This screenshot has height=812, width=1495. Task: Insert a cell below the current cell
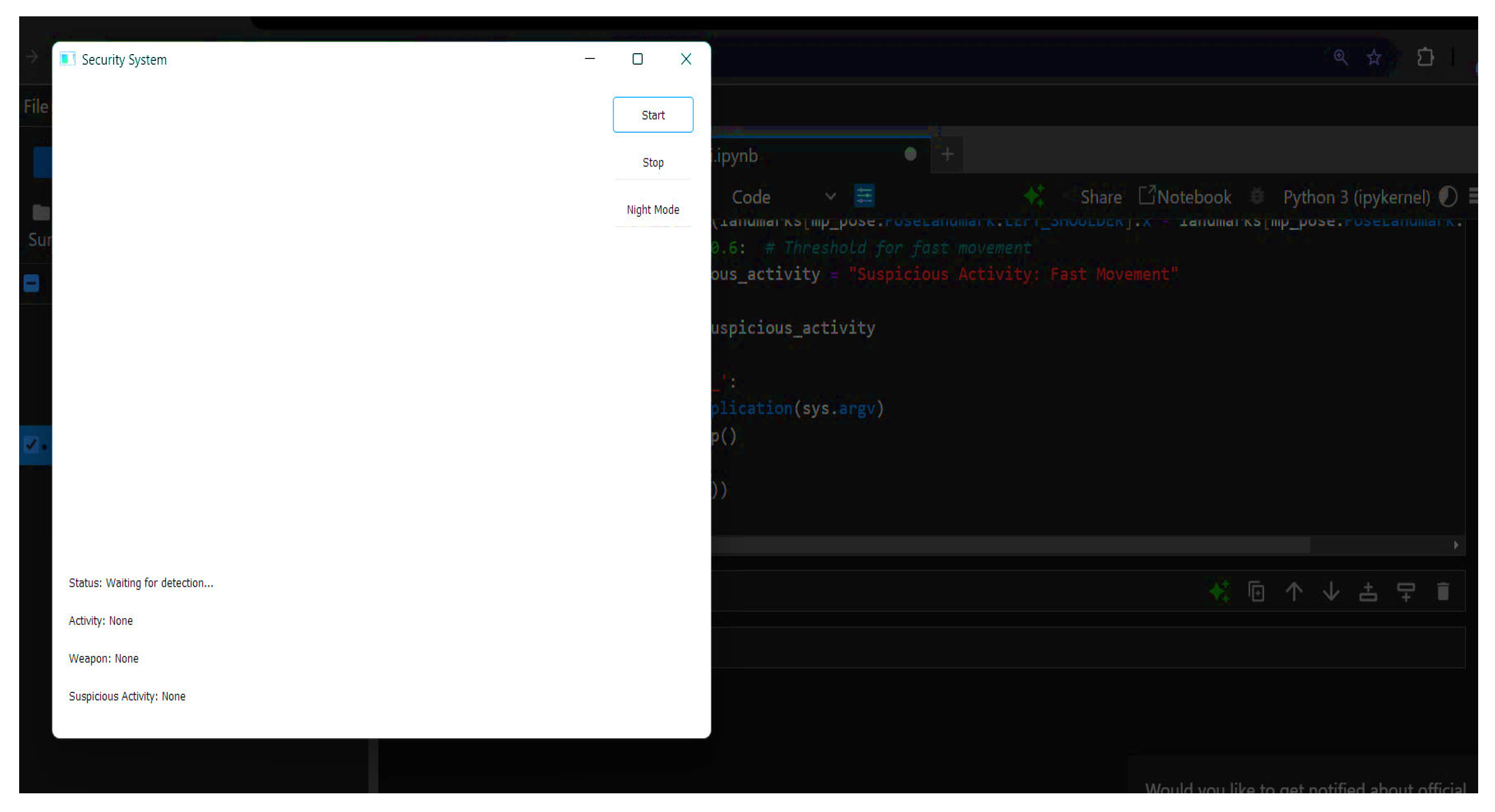click(x=1406, y=591)
